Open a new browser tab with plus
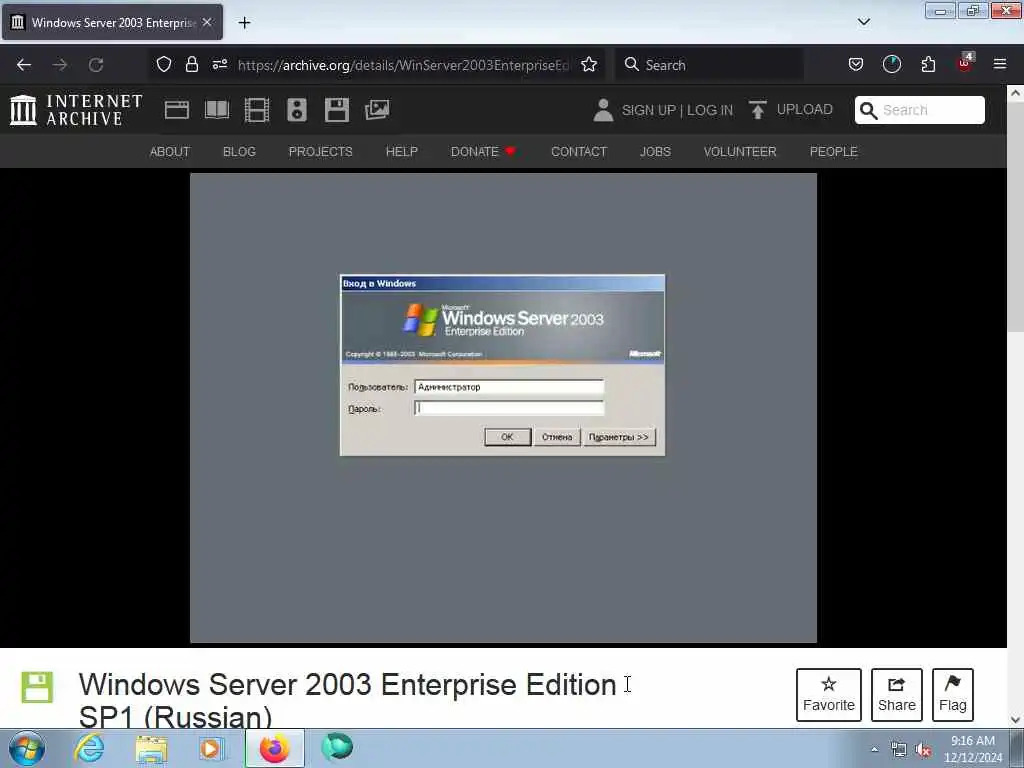The width and height of the screenshot is (1024, 768). click(244, 23)
